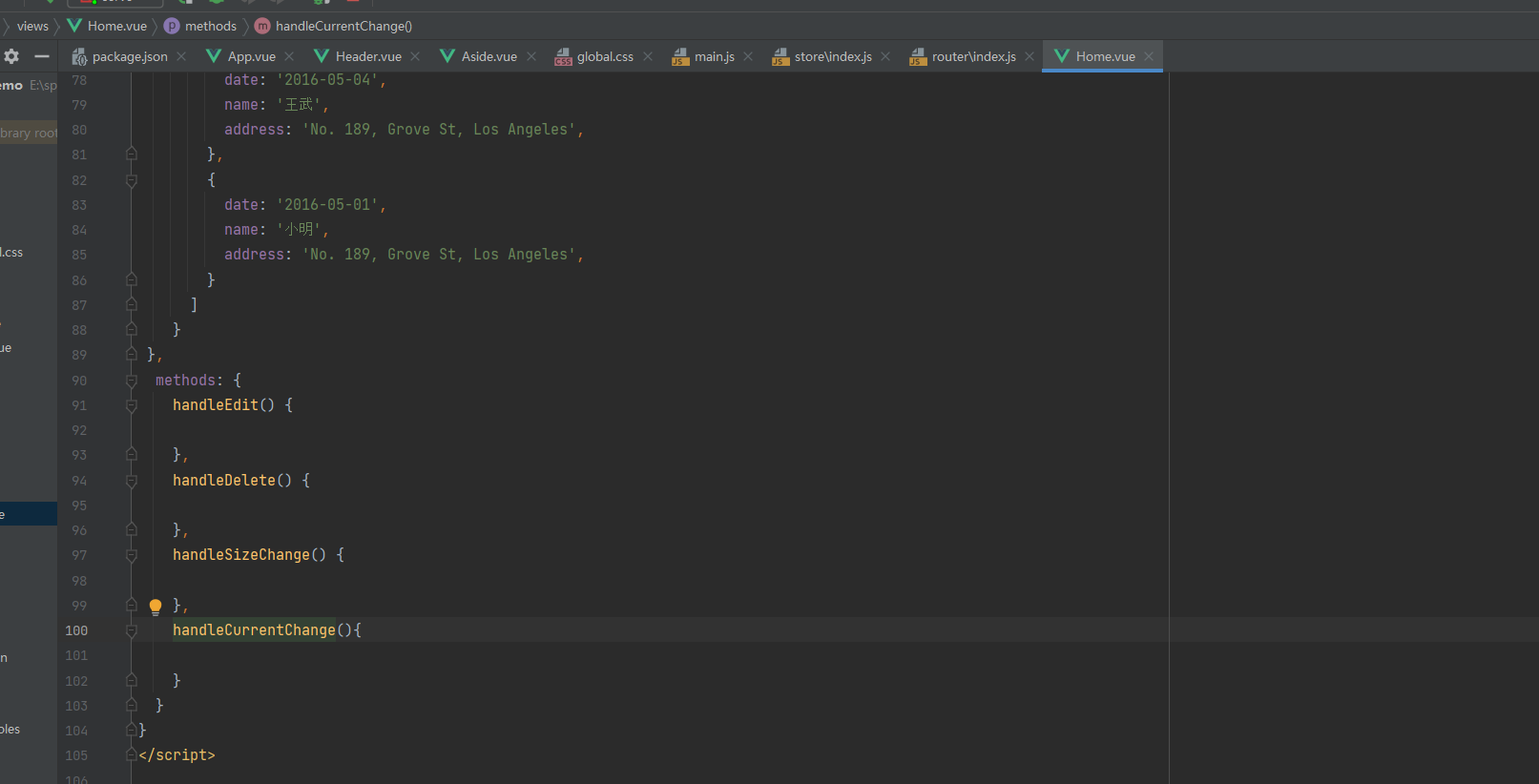Switch to main.js tab
Screen dimensions: 1539x784
click(715, 56)
